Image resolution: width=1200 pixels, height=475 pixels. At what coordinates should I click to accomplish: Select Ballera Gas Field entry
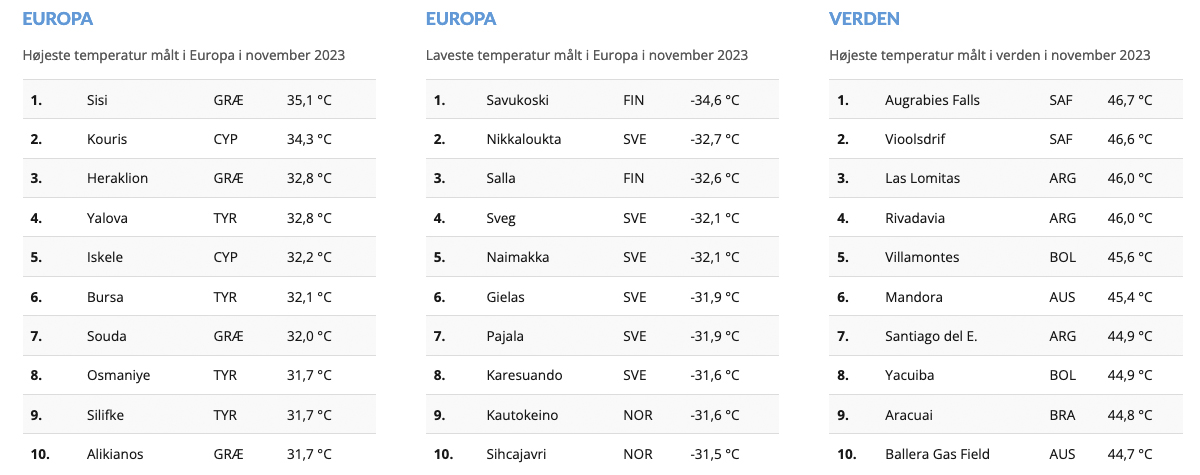[x=937, y=454]
